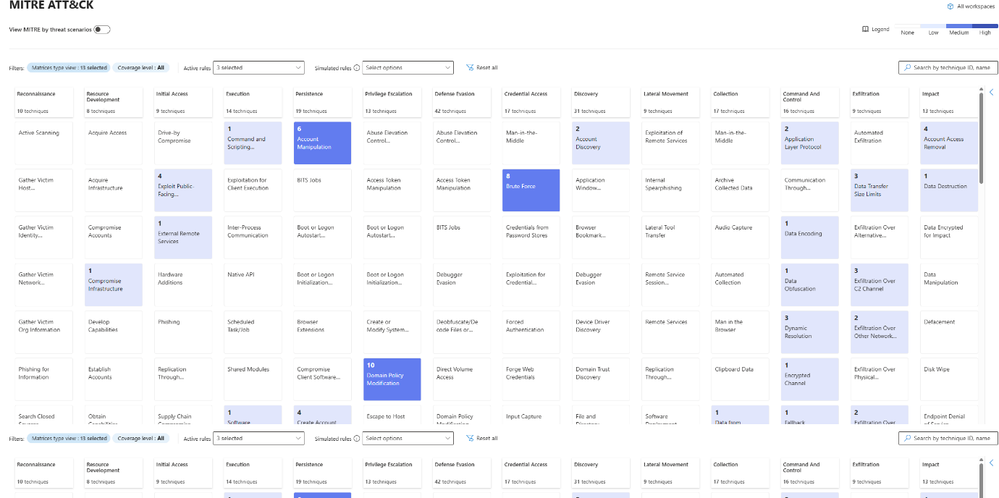Click the Internal Spearphishing technique

click(x=670, y=190)
